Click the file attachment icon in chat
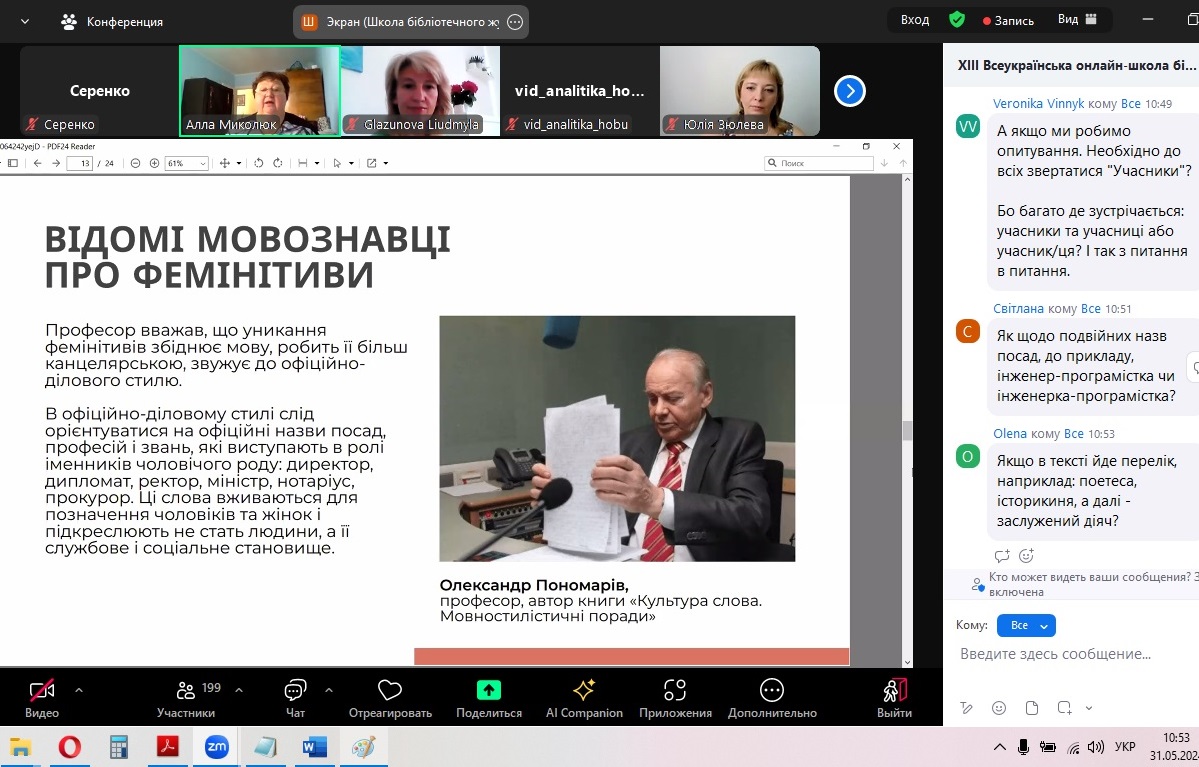The height and width of the screenshot is (767, 1199). (1032, 708)
